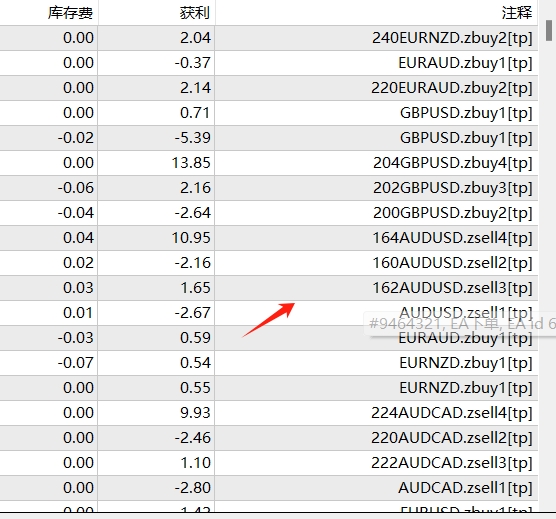Select swap fee 0.00 in the 2.04 profit row
556x519 pixels.
point(78,38)
